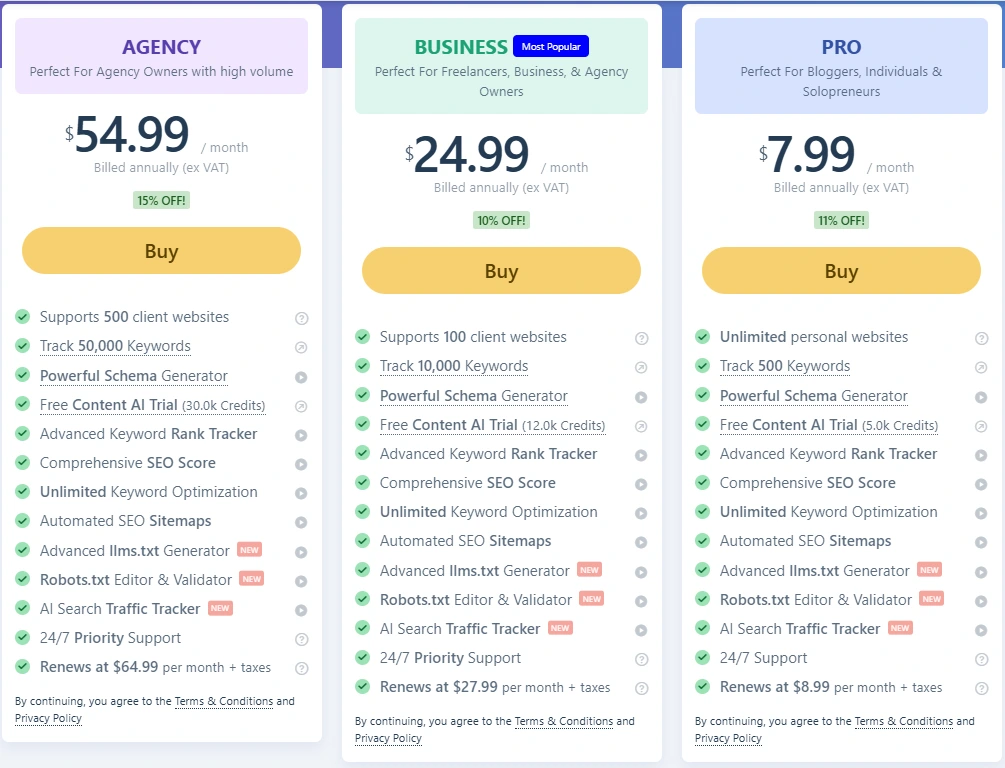Click the Buy button for the Agency plan

(x=161, y=251)
